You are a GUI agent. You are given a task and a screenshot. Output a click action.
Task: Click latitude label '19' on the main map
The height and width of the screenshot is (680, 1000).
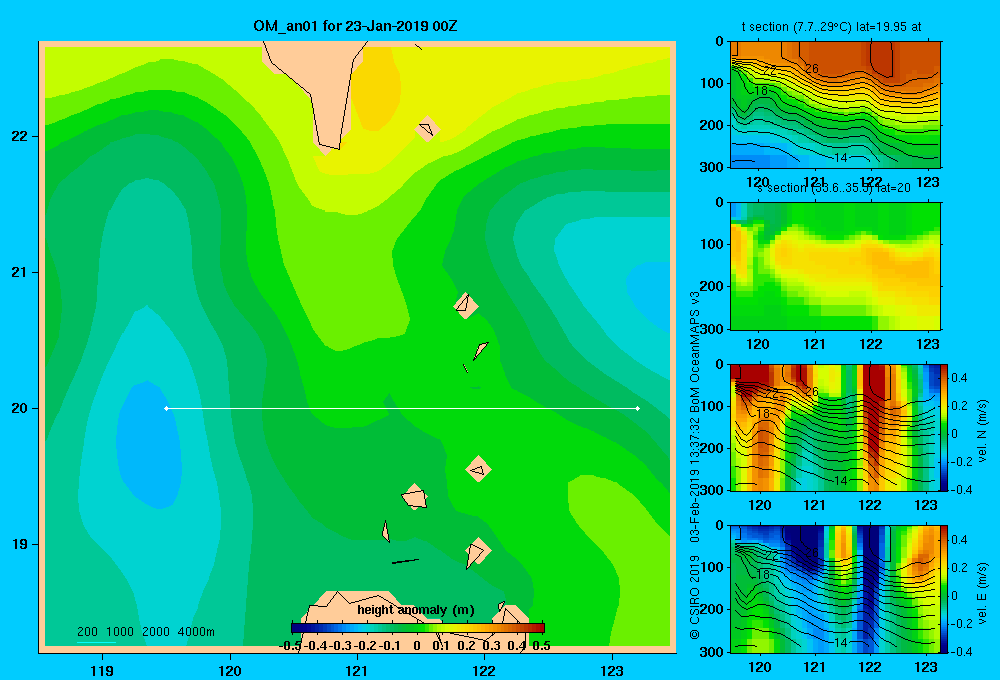pos(20,544)
